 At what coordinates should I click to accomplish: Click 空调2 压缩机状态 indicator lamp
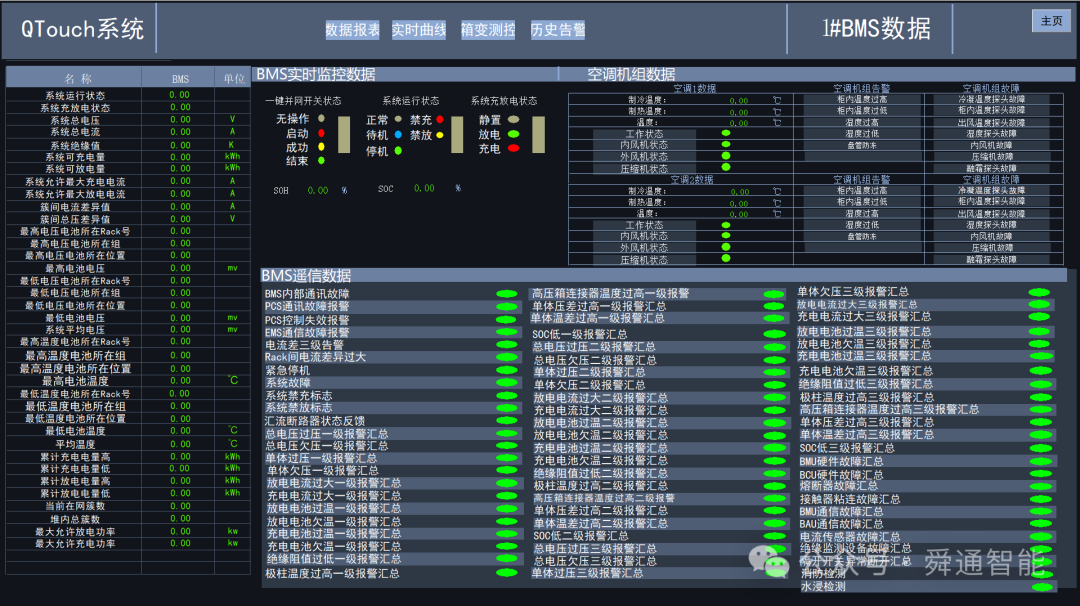pos(725,258)
